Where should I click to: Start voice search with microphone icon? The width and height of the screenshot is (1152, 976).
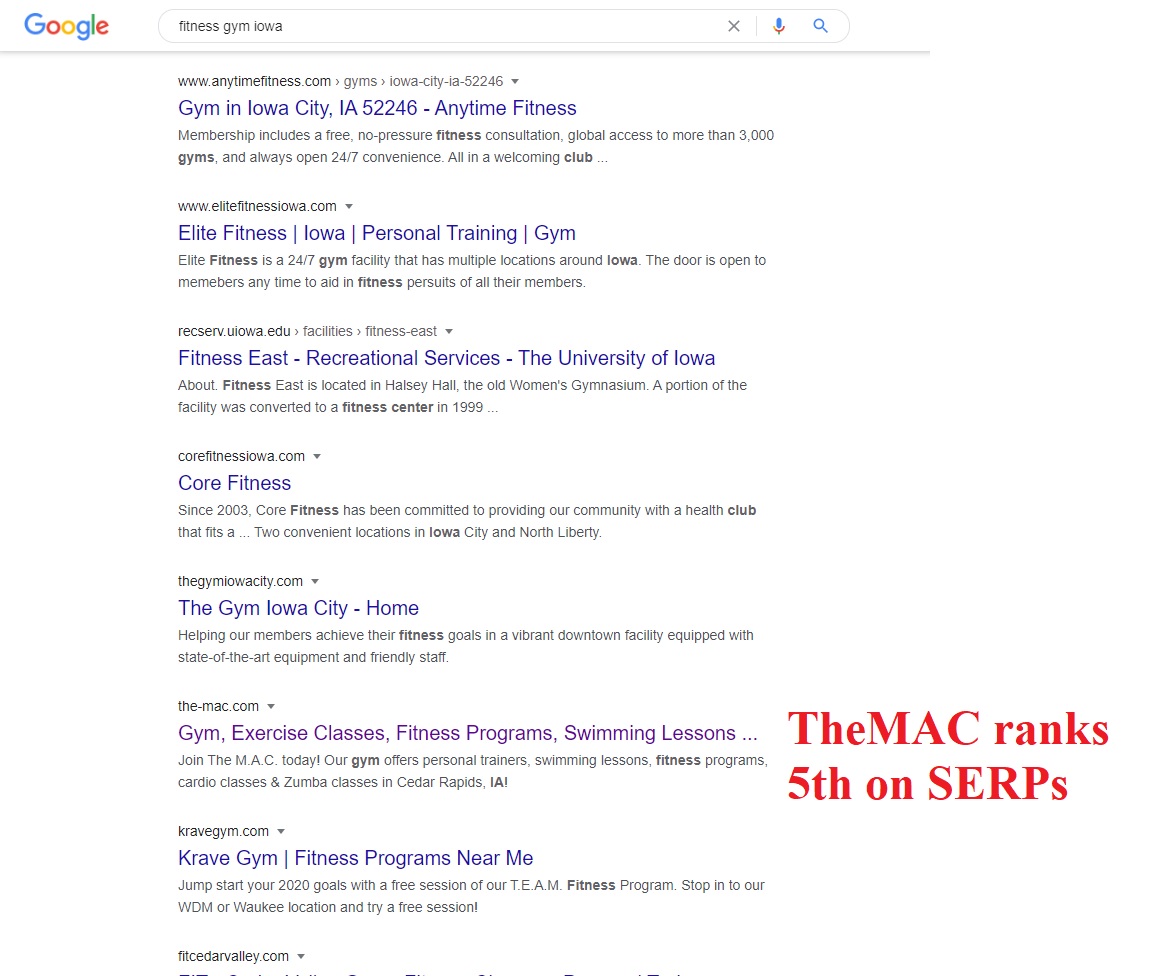779,26
